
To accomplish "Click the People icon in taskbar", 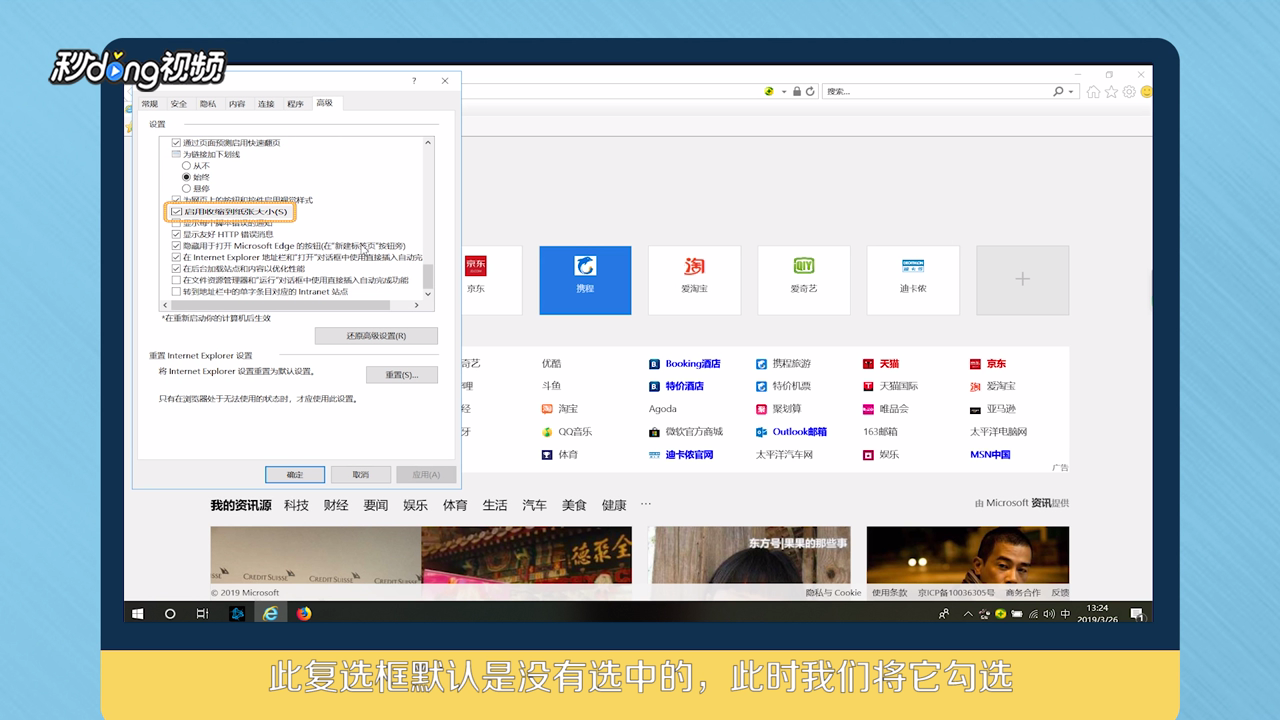I will pyautogui.click(x=944, y=614).
